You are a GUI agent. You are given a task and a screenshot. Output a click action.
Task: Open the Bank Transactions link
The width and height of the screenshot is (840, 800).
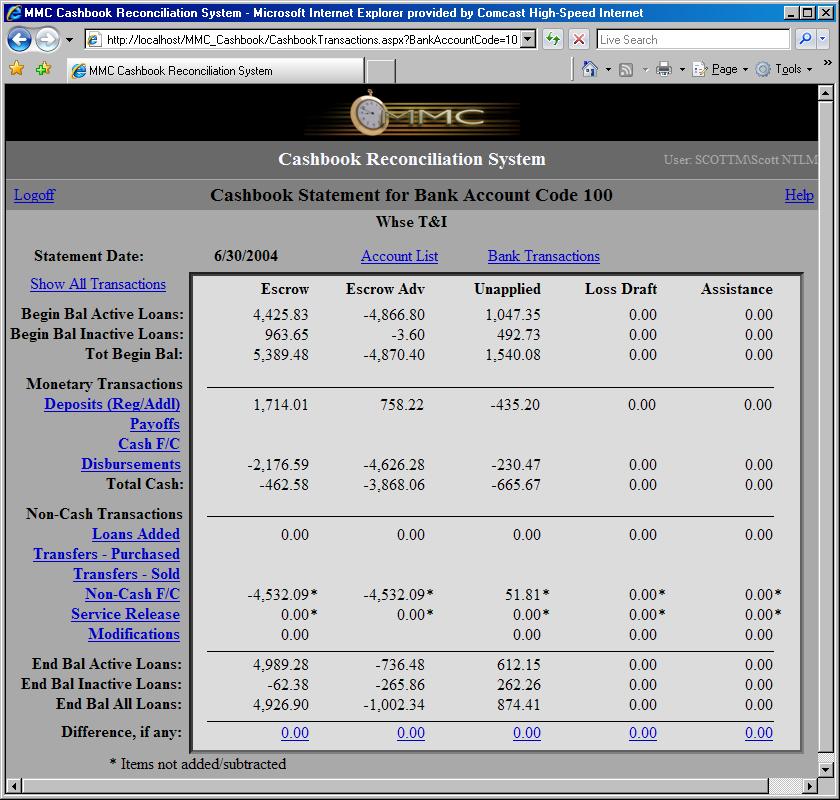point(543,256)
